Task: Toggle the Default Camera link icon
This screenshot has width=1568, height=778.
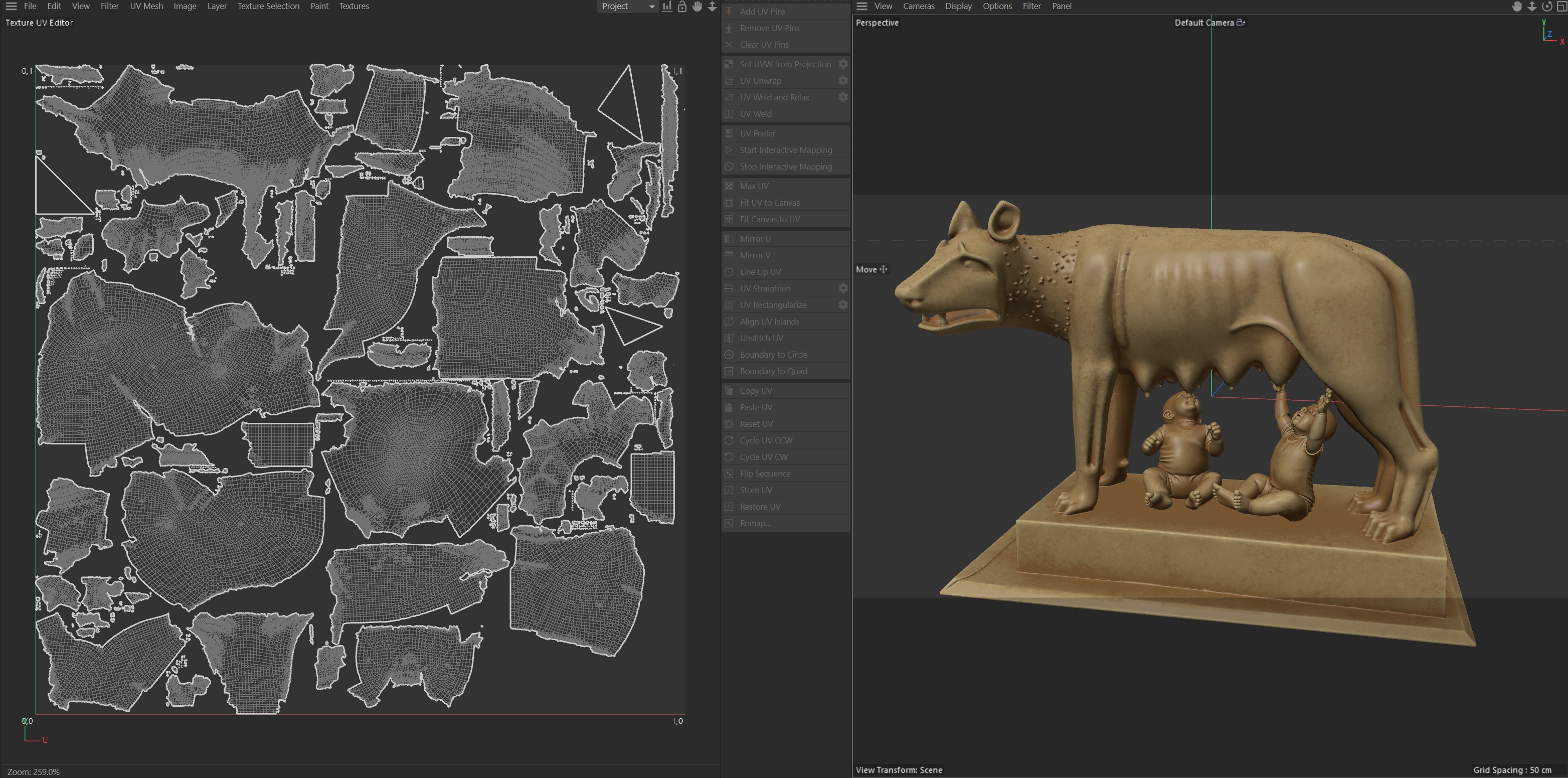Action: [1241, 23]
